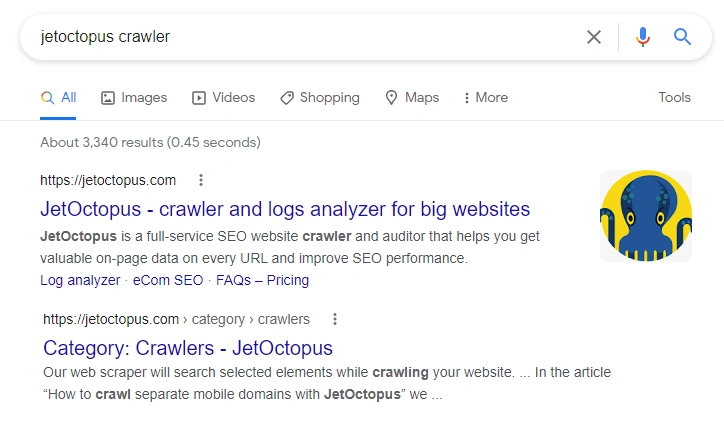Viewport: 724px width, 423px height.
Task: Start voice search with the microphone icon
Action: [x=642, y=37]
